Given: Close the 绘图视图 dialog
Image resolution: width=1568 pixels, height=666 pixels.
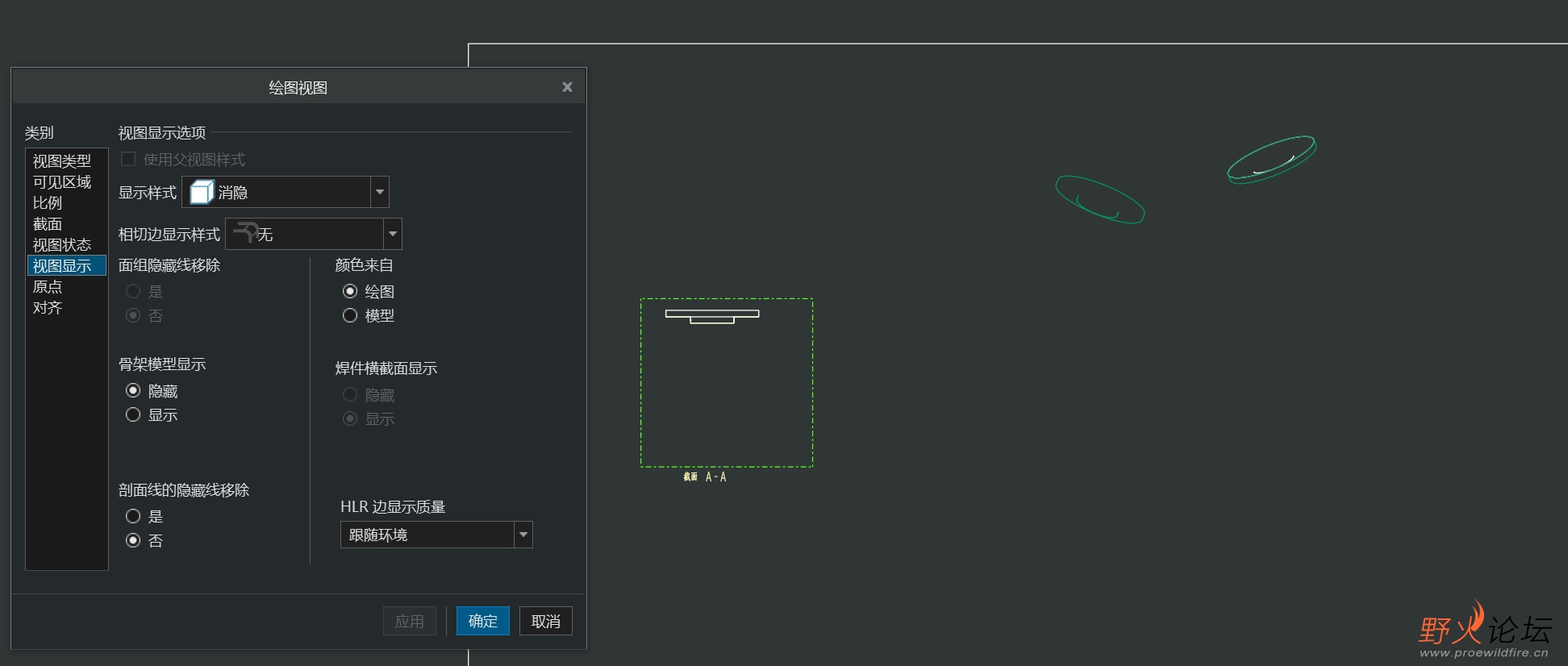Looking at the screenshot, I should 567,87.
